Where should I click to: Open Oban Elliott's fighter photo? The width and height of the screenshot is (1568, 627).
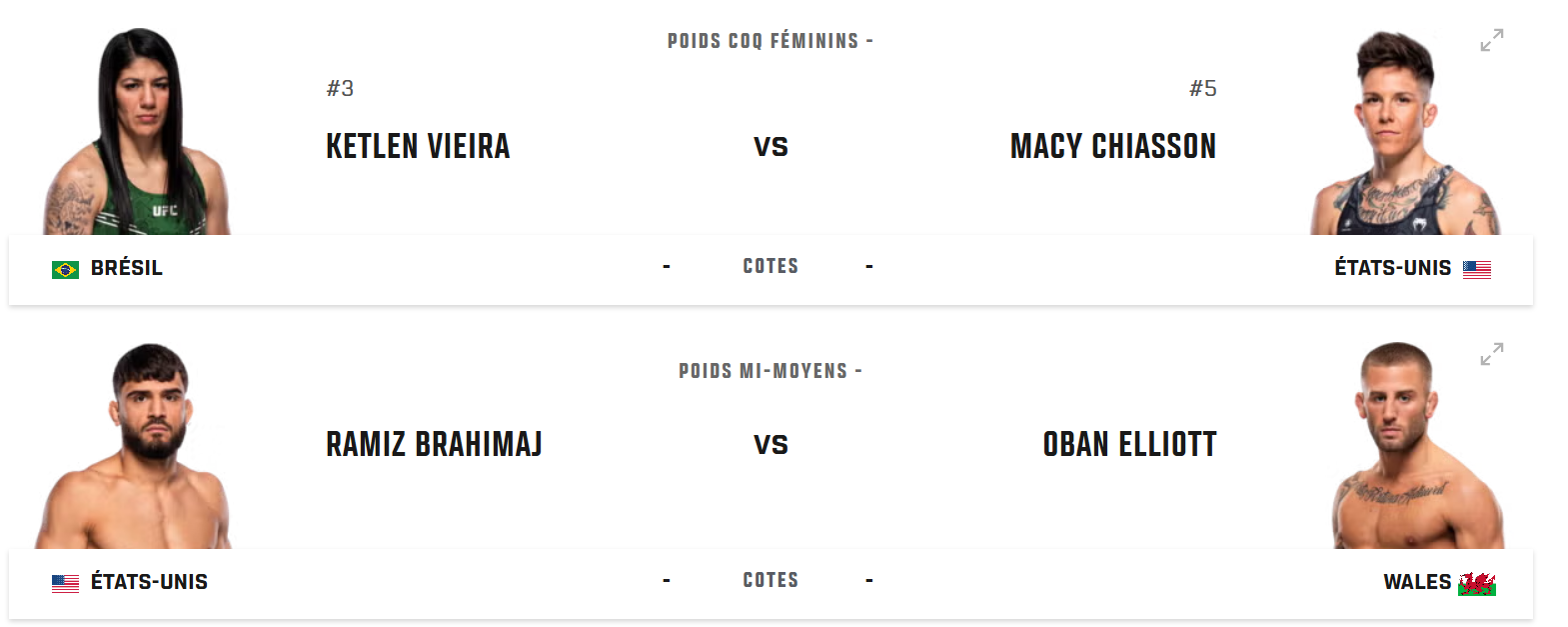point(1419,446)
